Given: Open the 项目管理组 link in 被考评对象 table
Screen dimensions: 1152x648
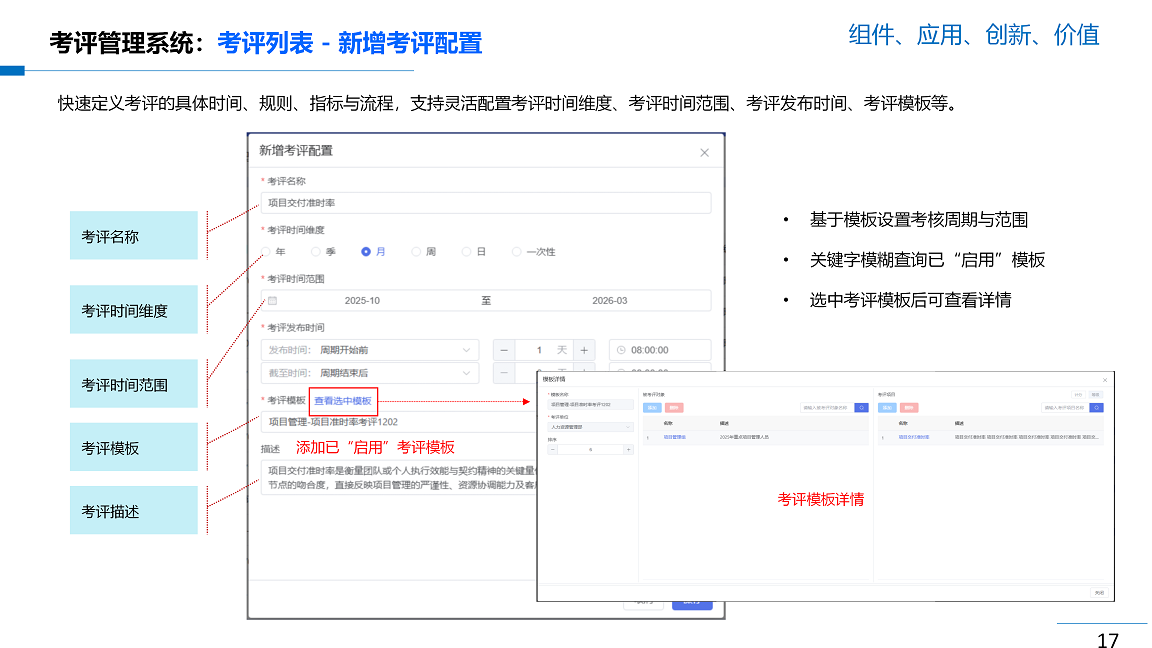Looking at the screenshot, I should pyautogui.click(x=674, y=437).
